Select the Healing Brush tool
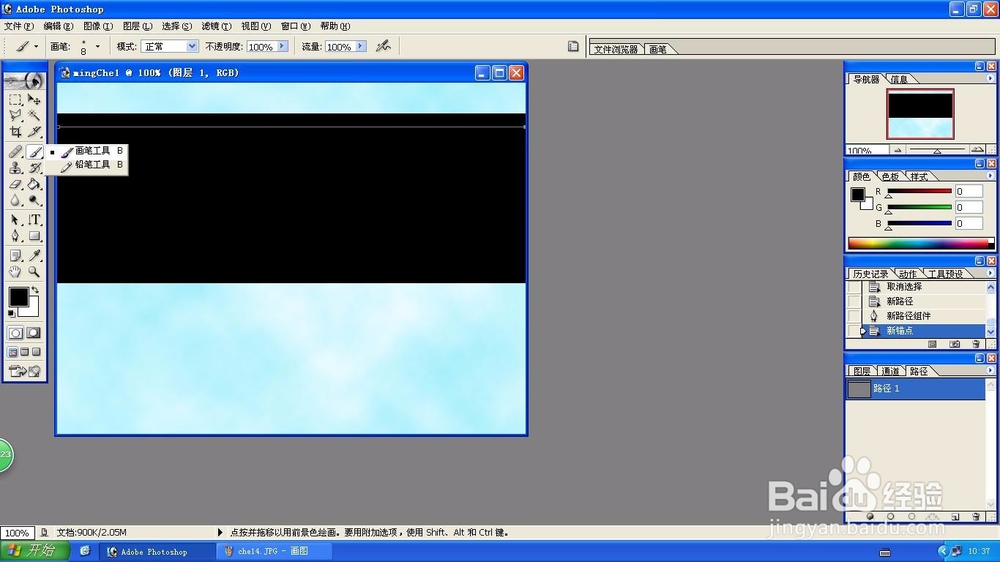The width and height of the screenshot is (1000, 562). (x=15, y=152)
